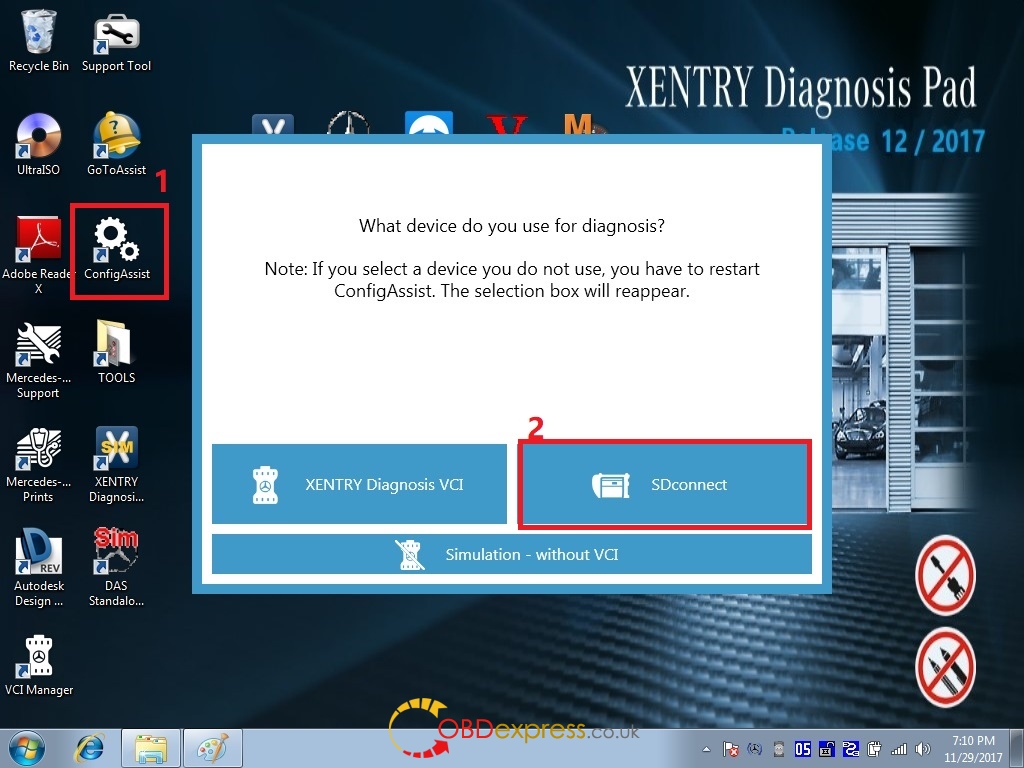Image resolution: width=1024 pixels, height=768 pixels.
Task: Open XENTRY Diagnosis Sim desktop icon
Action: 117,454
